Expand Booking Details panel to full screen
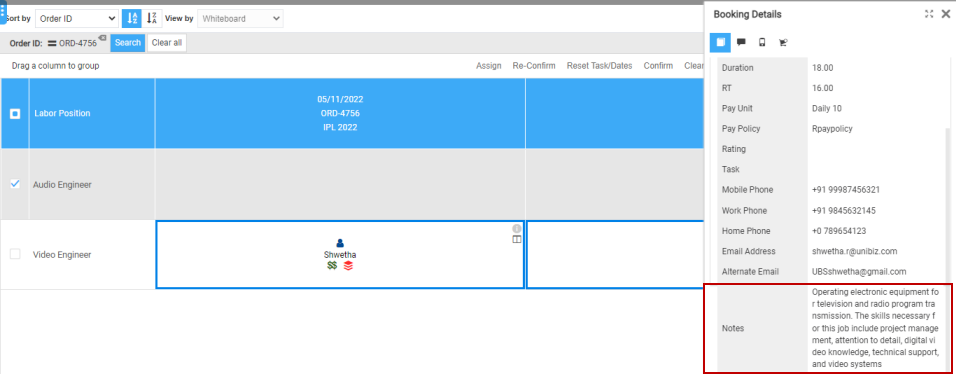The image size is (956, 374). [x=929, y=14]
